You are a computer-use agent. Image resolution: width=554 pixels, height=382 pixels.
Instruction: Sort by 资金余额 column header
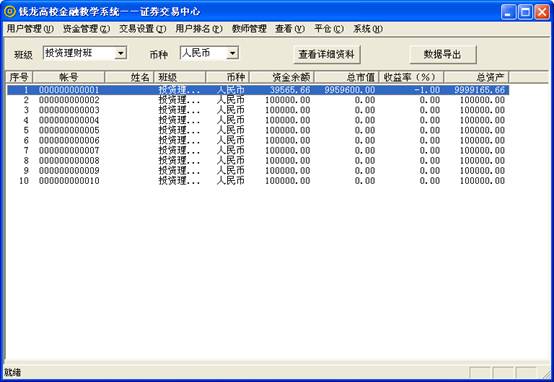[x=282, y=77]
